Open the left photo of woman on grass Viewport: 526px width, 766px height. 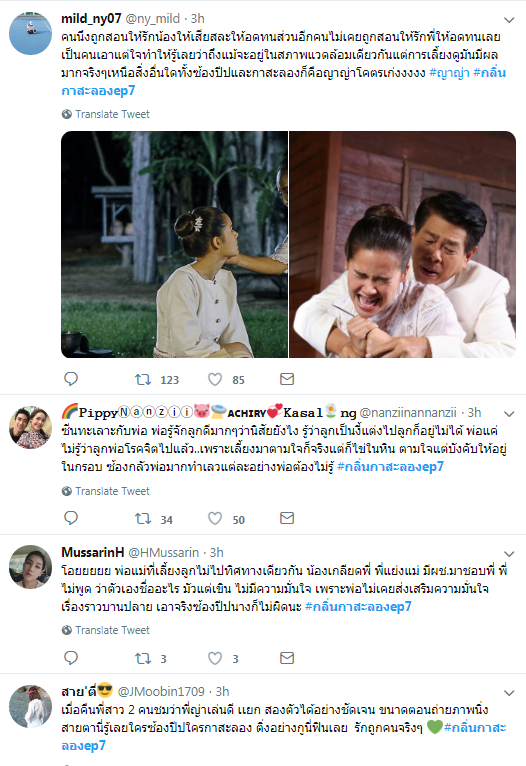click(x=174, y=244)
